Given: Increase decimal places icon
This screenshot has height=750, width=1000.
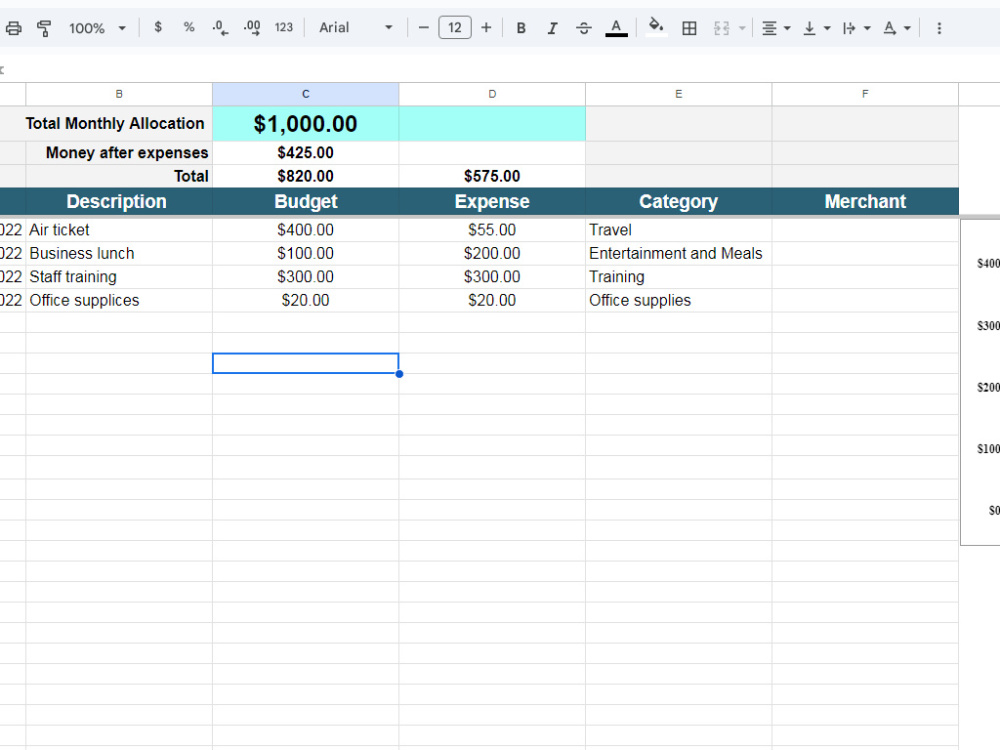Looking at the screenshot, I should click(x=252, y=27).
